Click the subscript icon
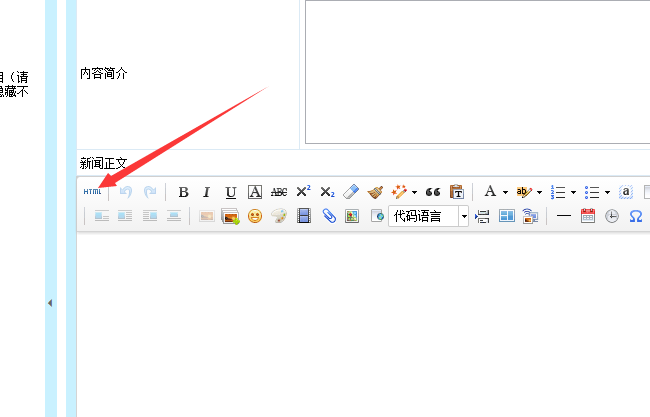The image size is (650, 417). 327,192
